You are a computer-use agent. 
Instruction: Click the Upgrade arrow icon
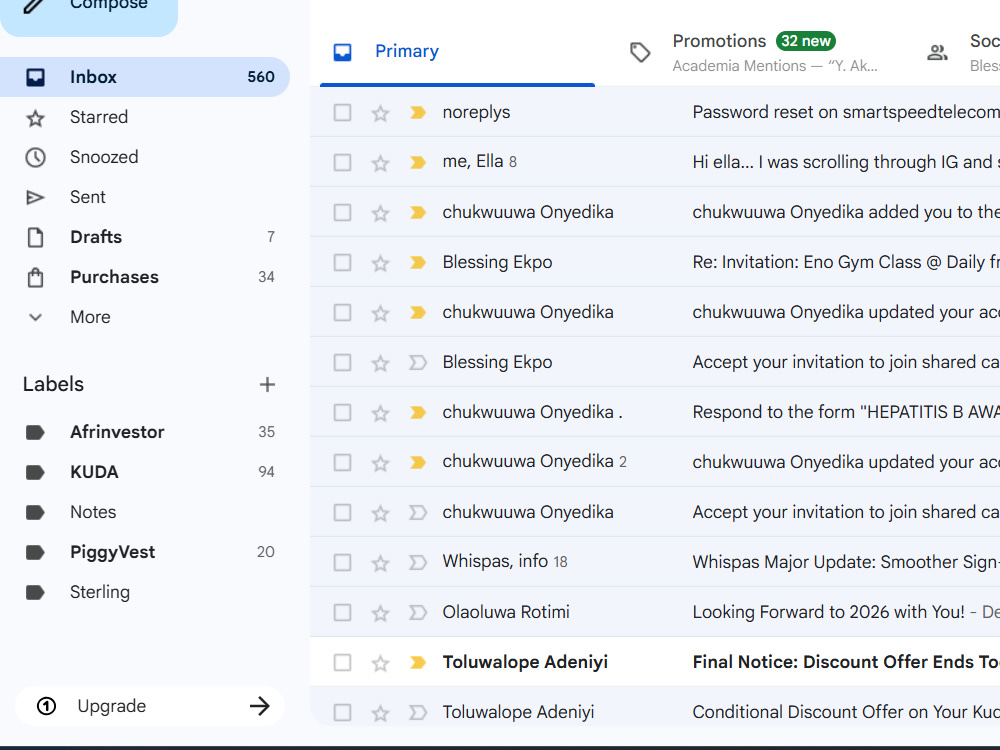(260, 706)
